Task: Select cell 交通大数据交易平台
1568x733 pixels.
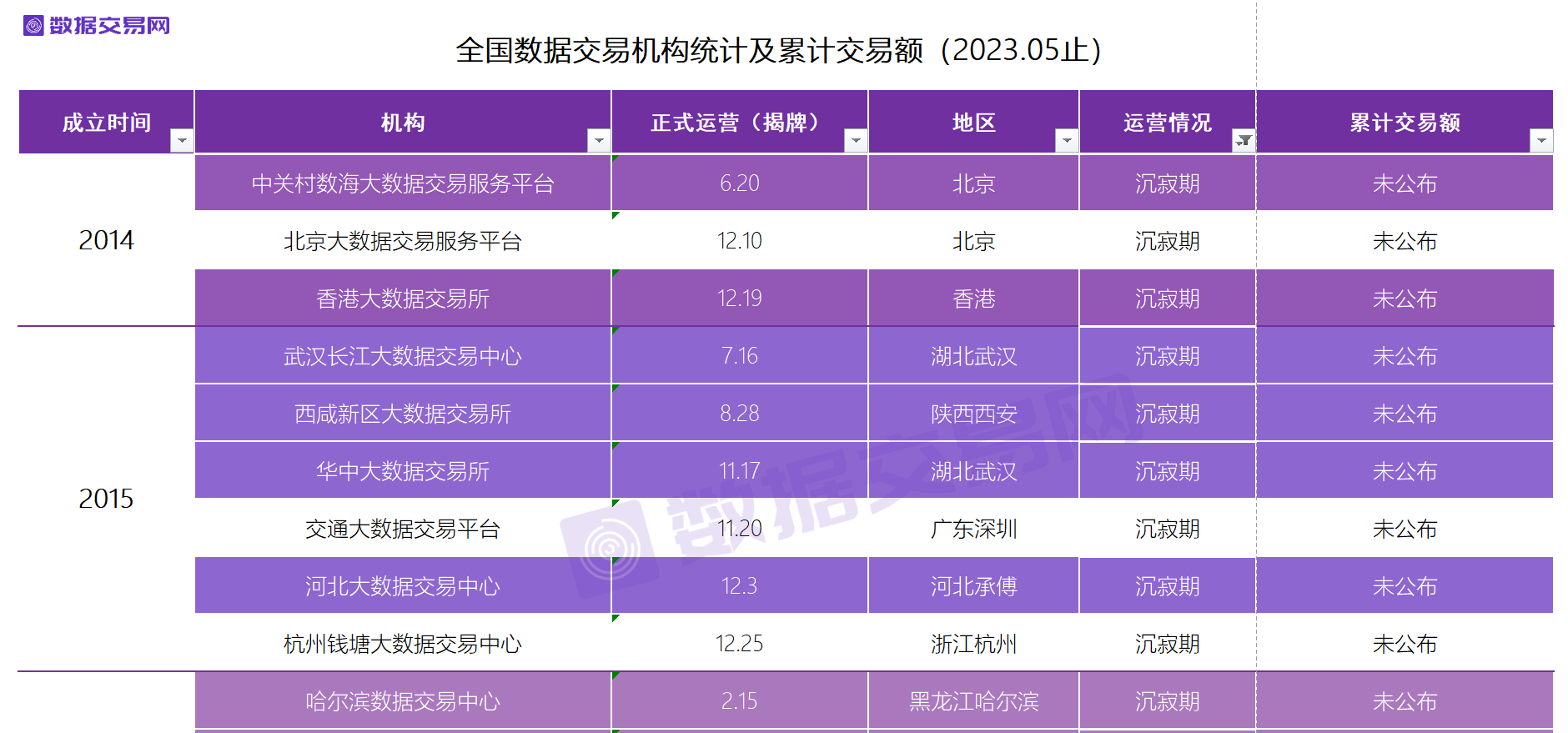Action: (403, 529)
